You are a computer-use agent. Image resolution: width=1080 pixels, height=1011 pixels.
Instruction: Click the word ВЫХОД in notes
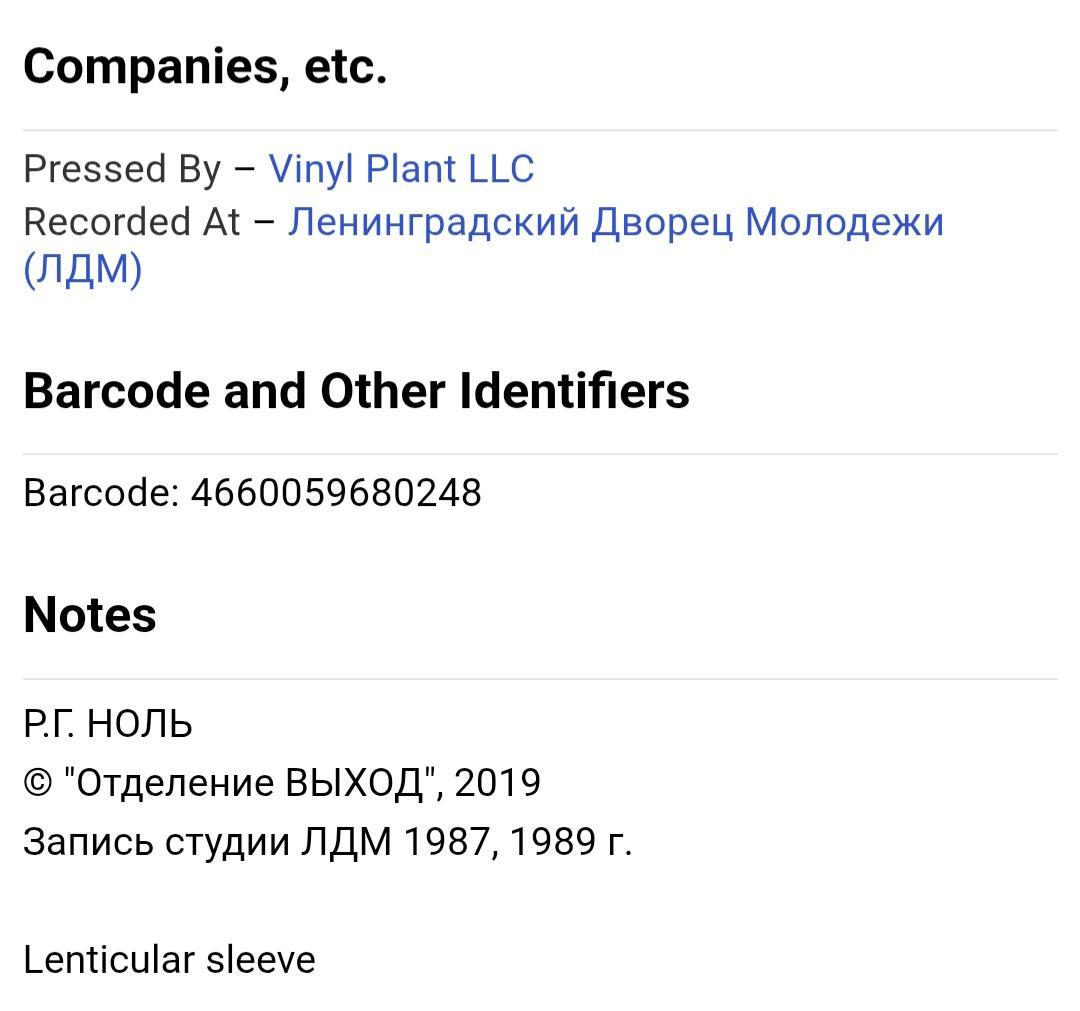[x=354, y=783]
